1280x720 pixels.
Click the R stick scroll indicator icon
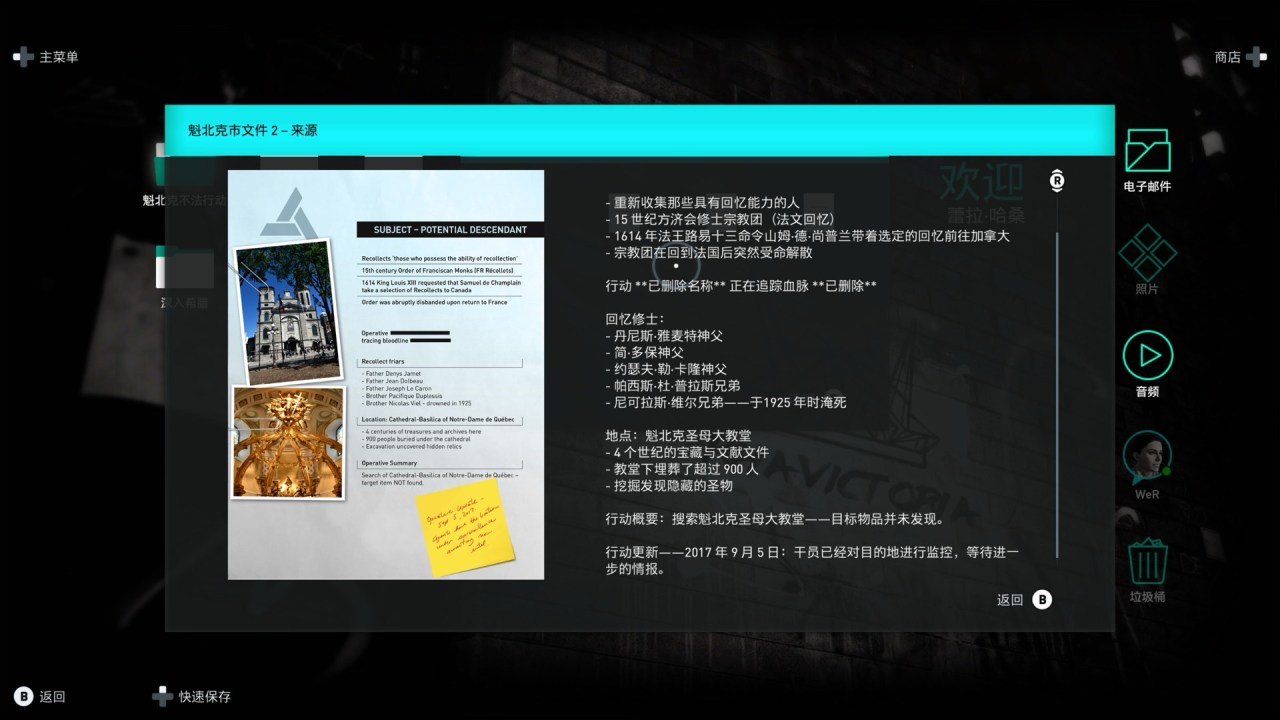(x=1057, y=180)
